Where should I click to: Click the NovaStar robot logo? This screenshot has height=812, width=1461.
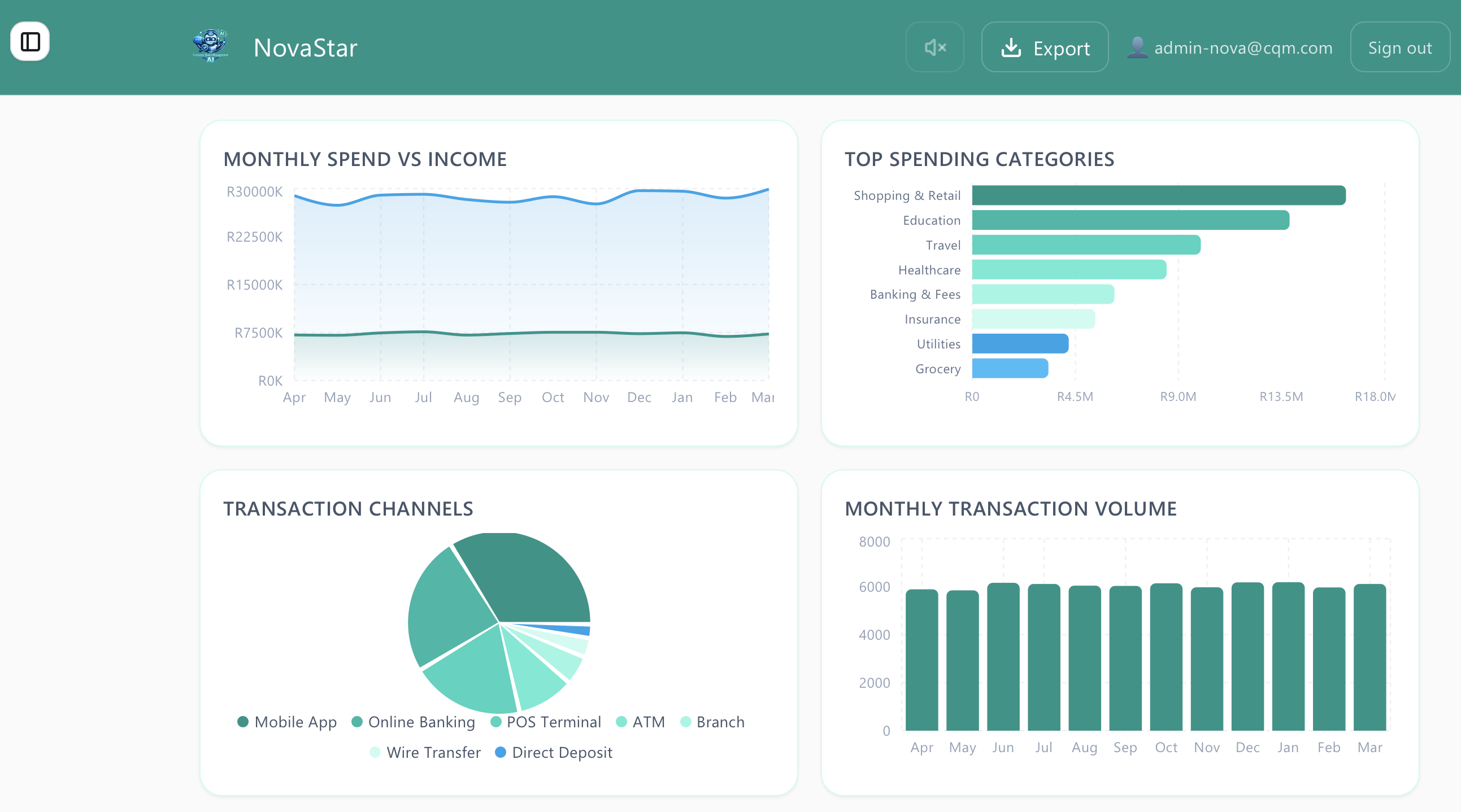click(x=210, y=46)
